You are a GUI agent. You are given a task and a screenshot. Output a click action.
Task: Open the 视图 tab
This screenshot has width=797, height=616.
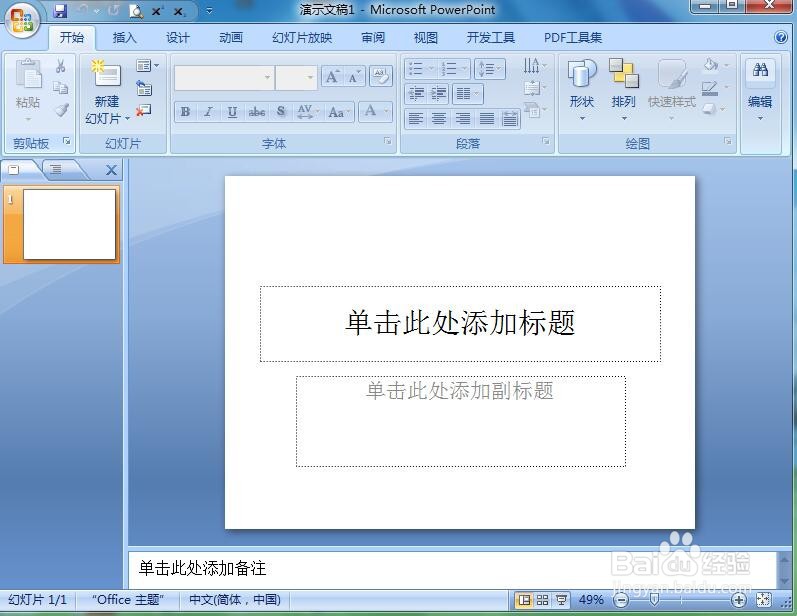pyautogui.click(x=425, y=38)
